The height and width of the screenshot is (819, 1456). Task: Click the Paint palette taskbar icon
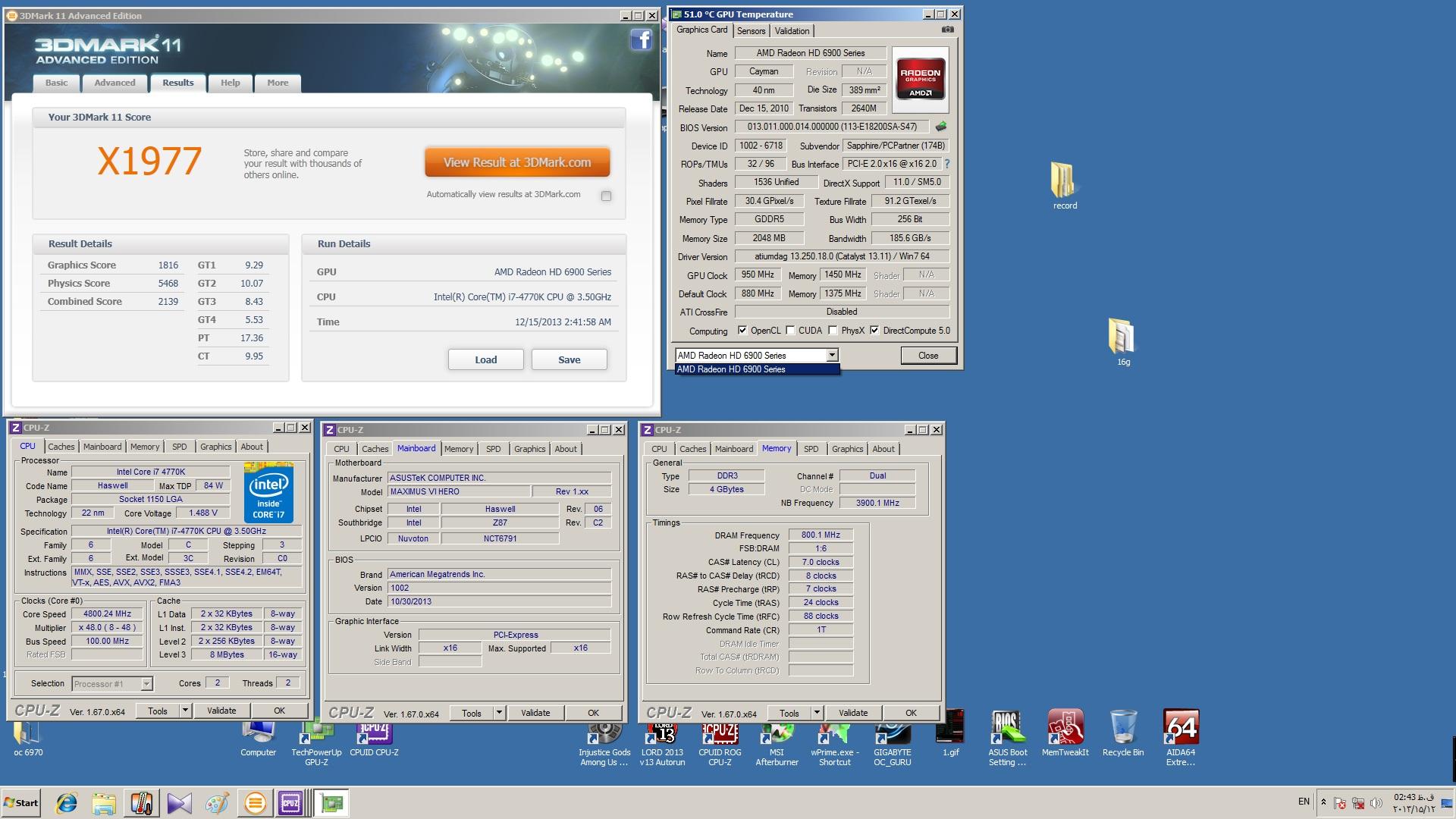coord(217,802)
